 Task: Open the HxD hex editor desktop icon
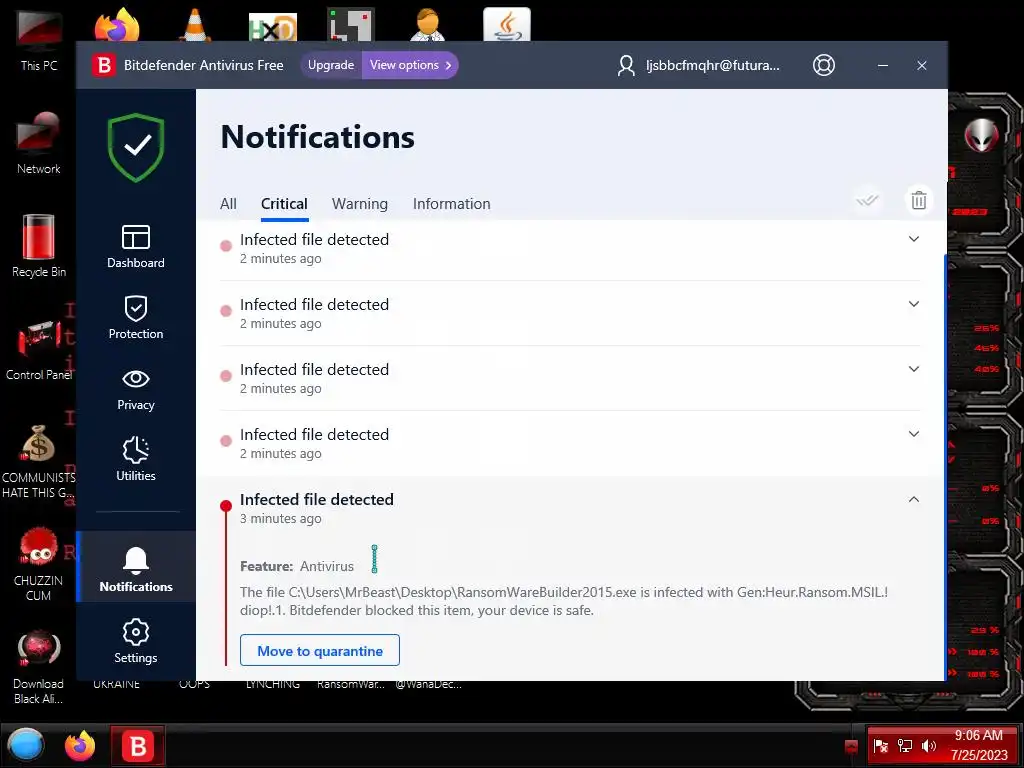[273, 26]
